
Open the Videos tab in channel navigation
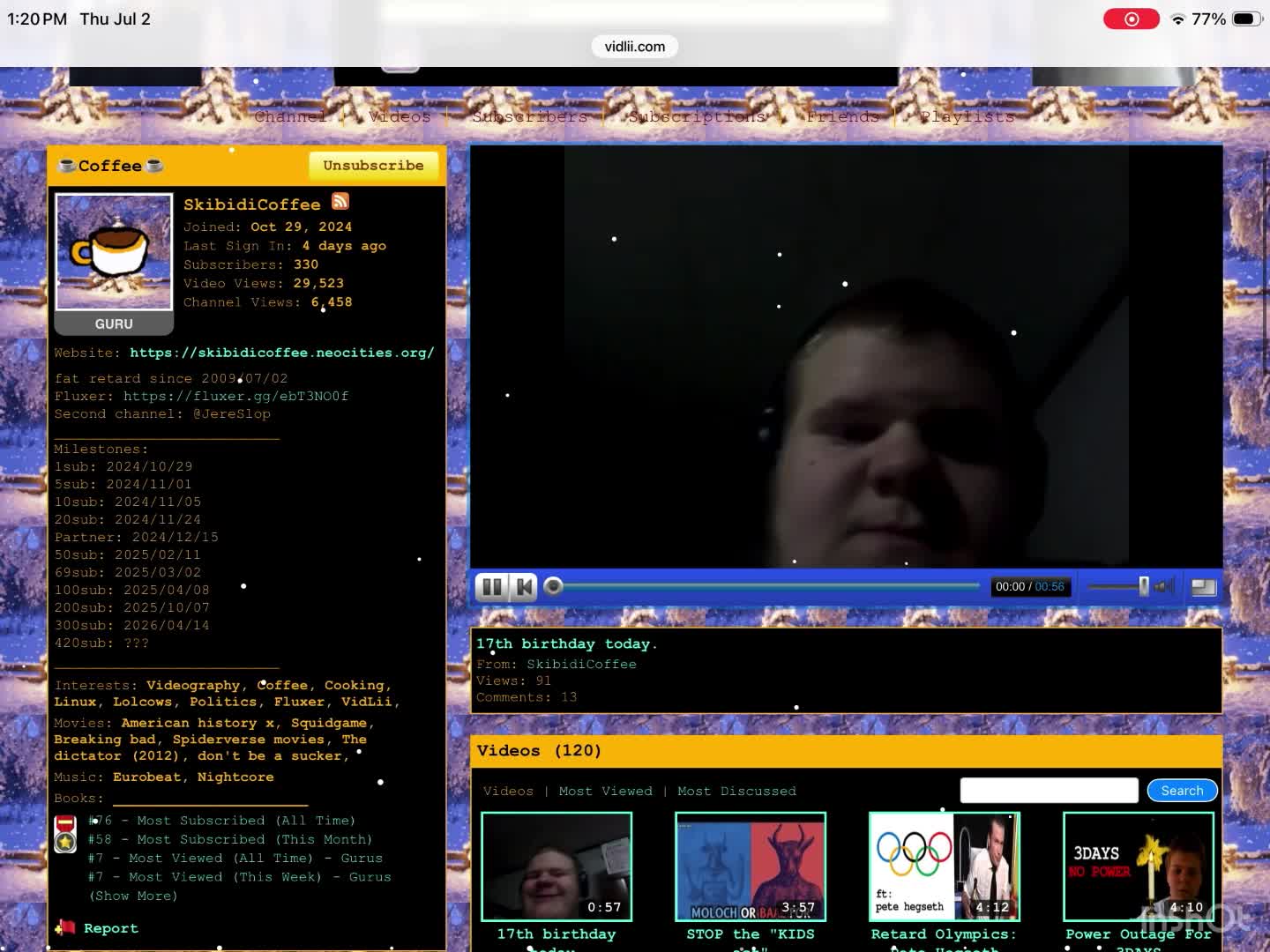pos(400,116)
